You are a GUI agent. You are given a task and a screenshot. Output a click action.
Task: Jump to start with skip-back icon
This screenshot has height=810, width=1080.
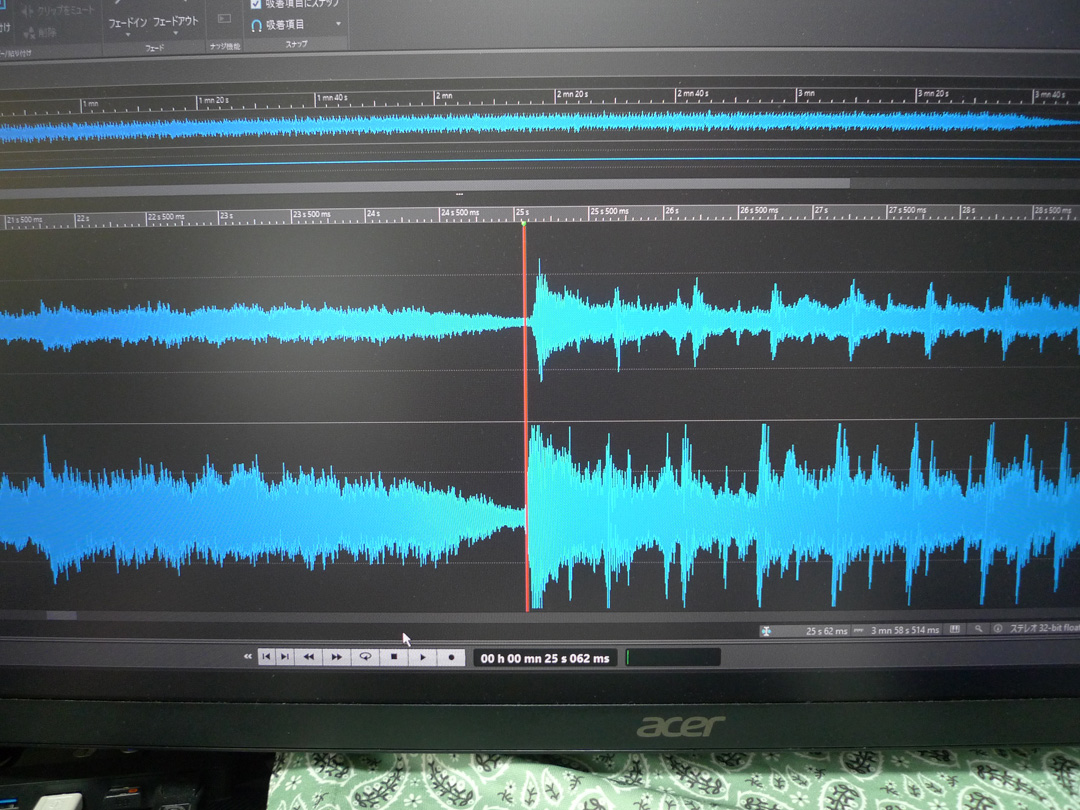[266, 657]
